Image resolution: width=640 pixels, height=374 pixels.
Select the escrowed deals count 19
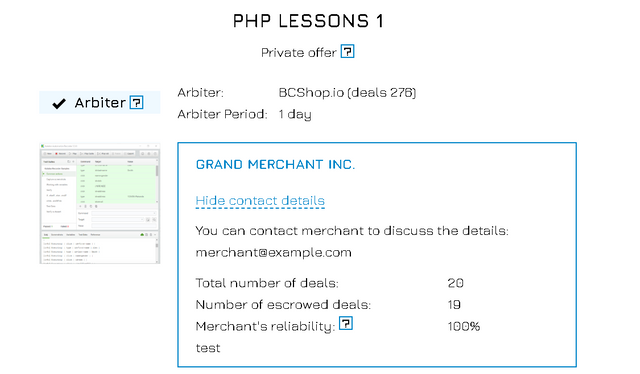tap(454, 305)
